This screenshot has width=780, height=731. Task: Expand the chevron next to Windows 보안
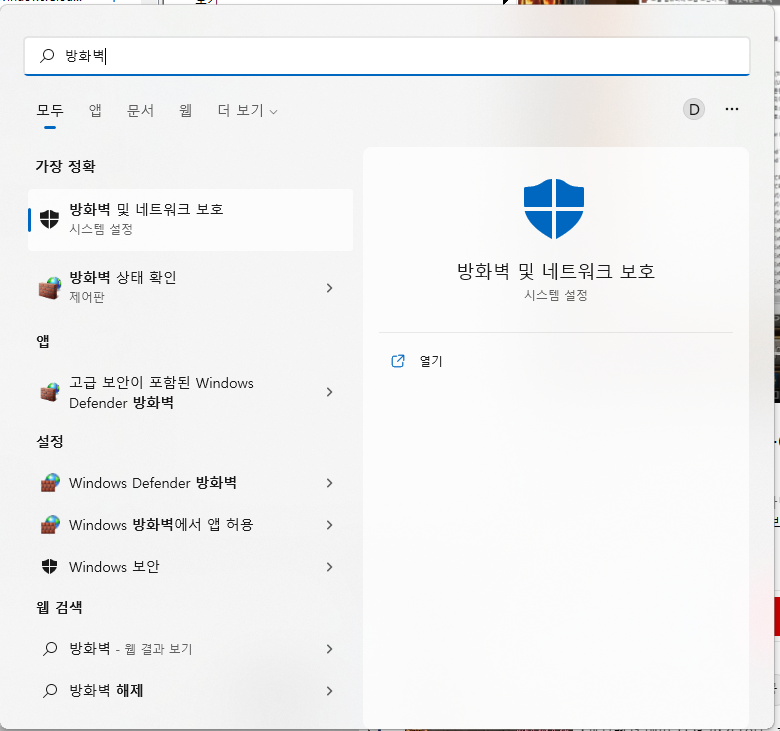coord(329,567)
